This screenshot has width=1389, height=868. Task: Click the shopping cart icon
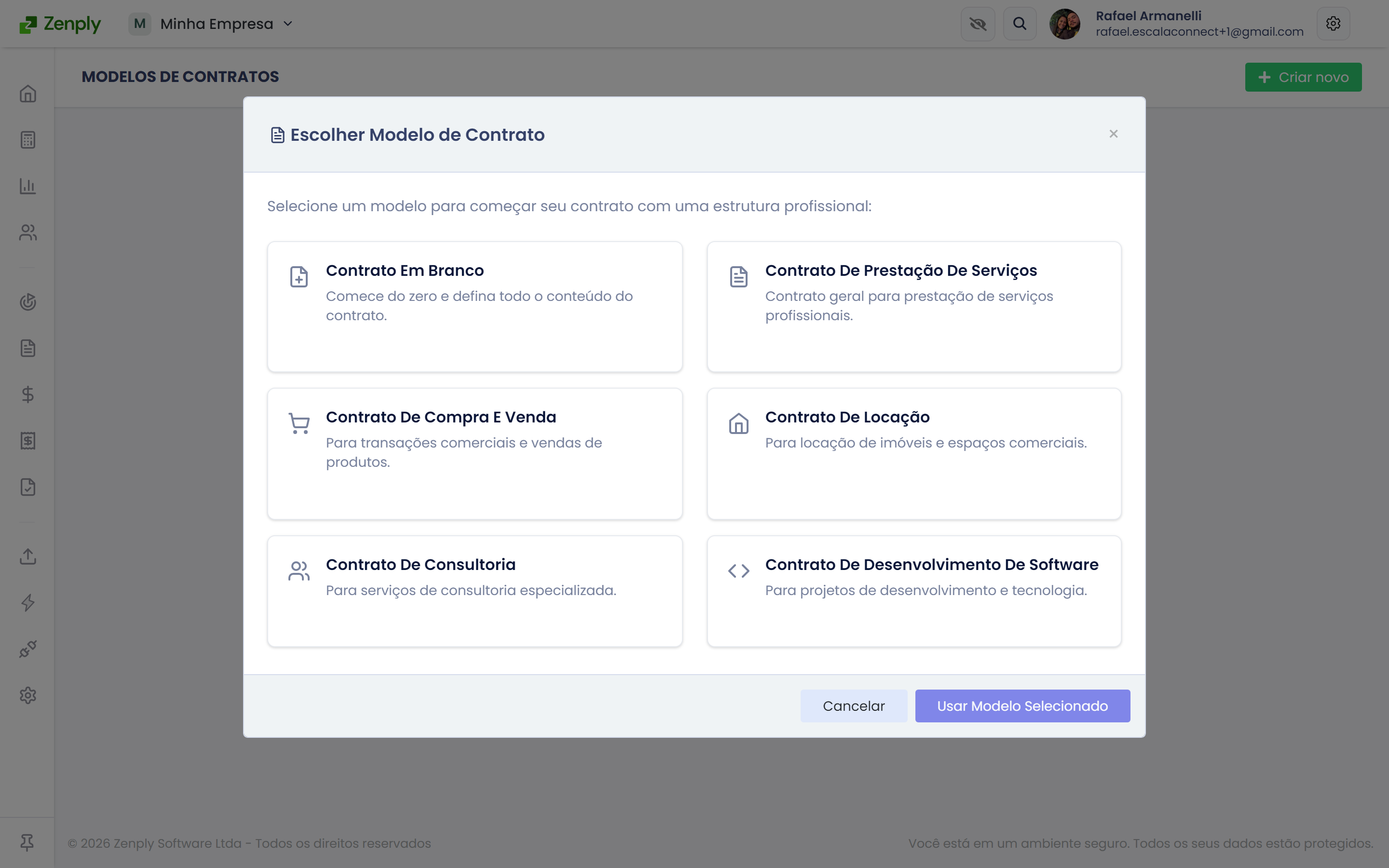click(x=299, y=423)
